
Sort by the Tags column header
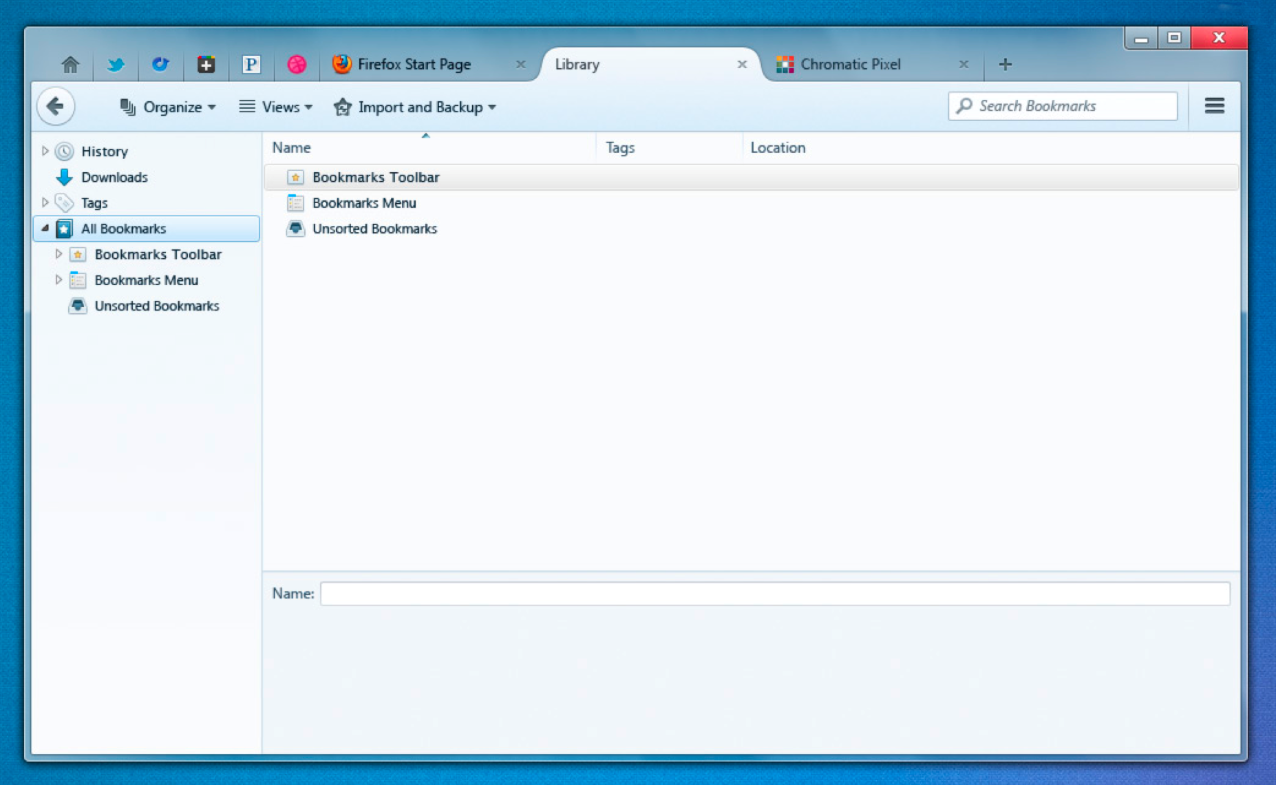670,147
